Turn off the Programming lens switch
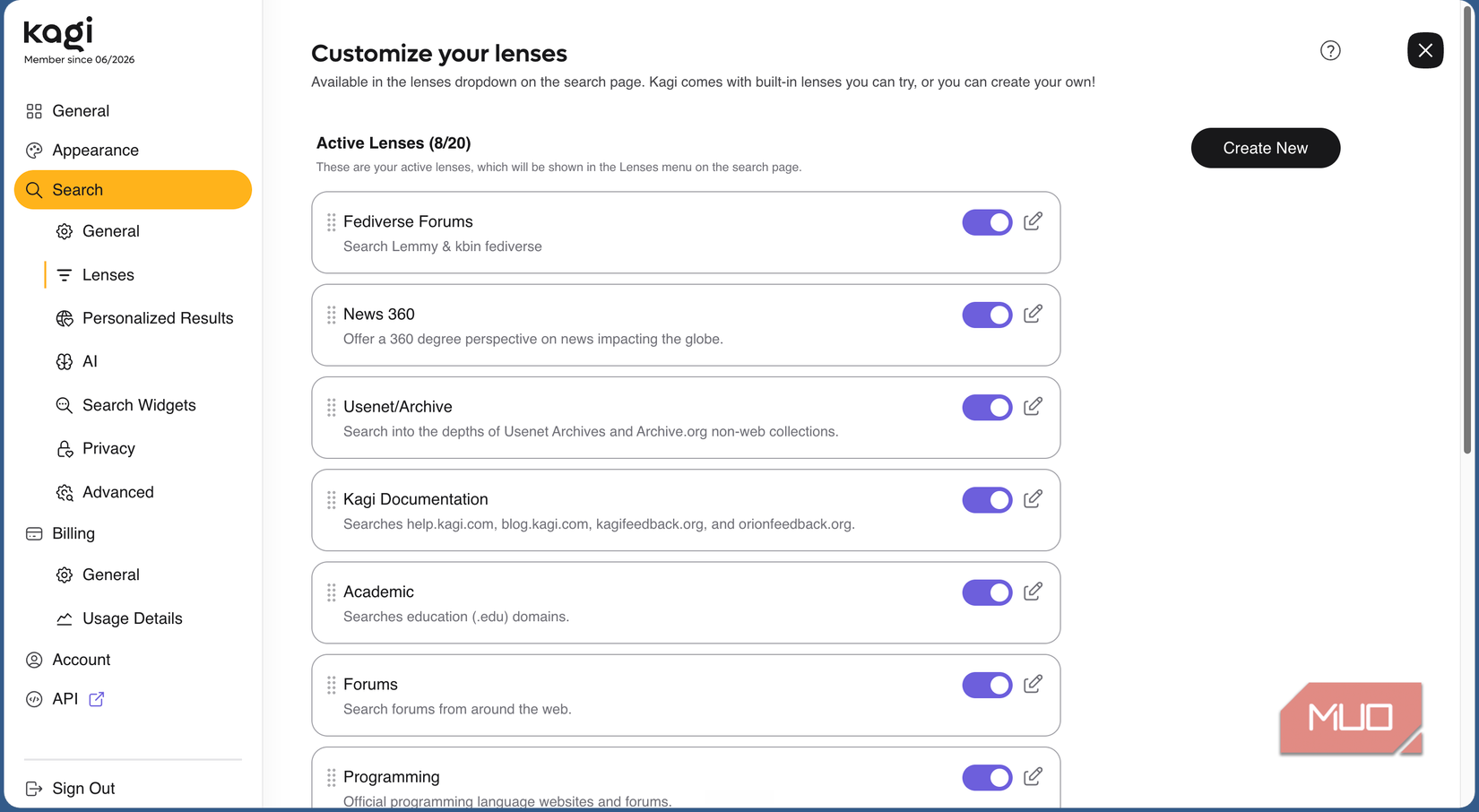 (987, 777)
